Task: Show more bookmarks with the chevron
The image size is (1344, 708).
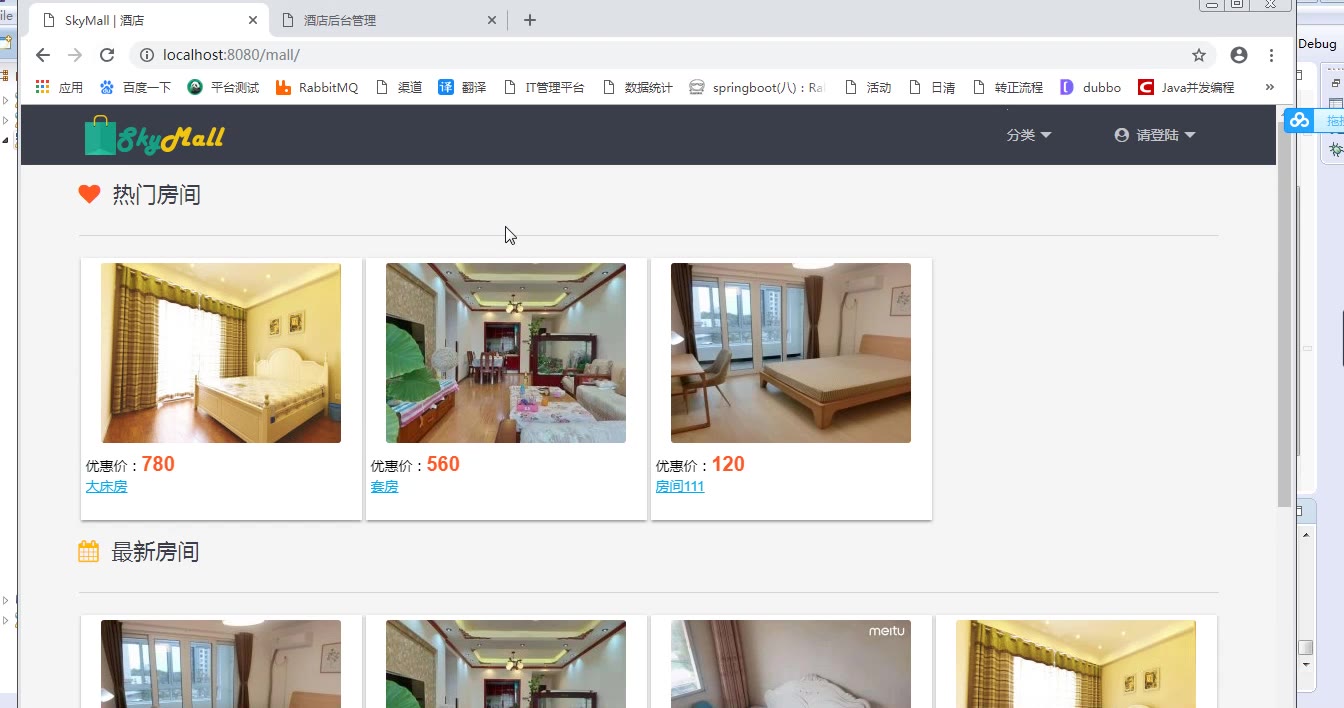Action: (x=1270, y=87)
